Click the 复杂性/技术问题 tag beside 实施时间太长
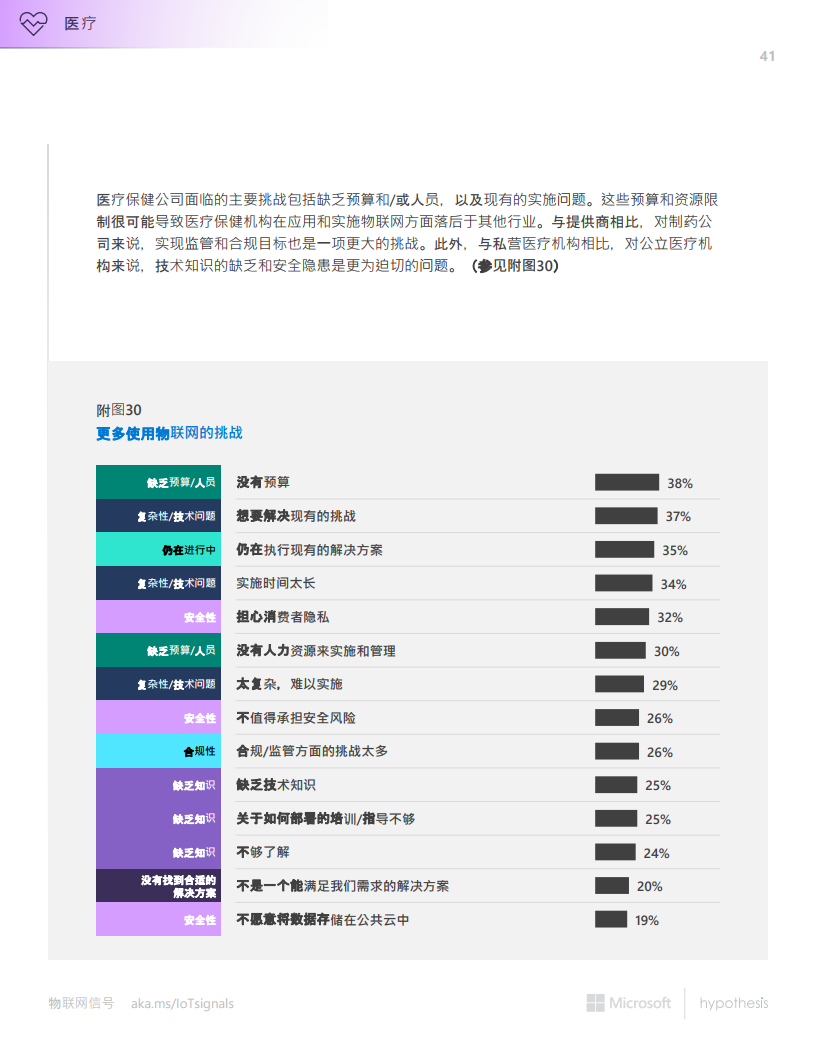This screenshot has height=1056, width=816. pos(158,583)
